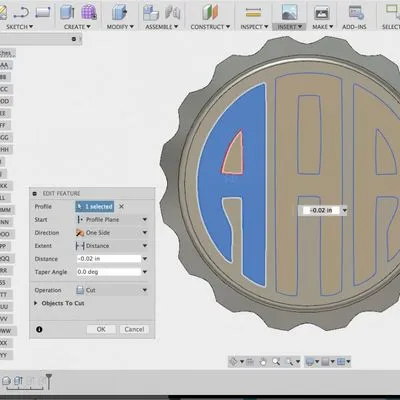Select the second timeline extrude feature icon

tap(19, 381)
